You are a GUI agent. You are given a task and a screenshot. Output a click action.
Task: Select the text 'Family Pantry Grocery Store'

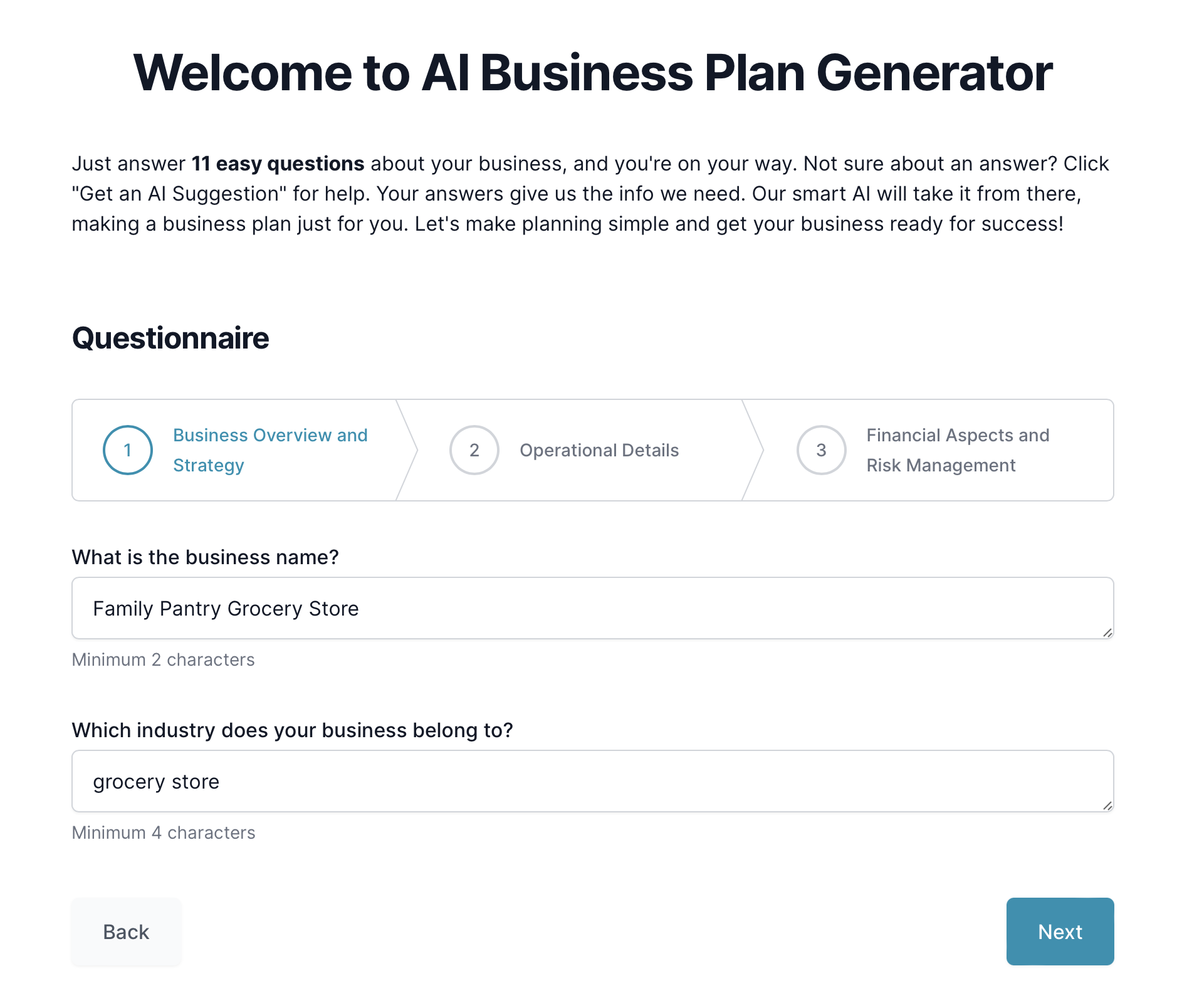(x=226, y=607)
